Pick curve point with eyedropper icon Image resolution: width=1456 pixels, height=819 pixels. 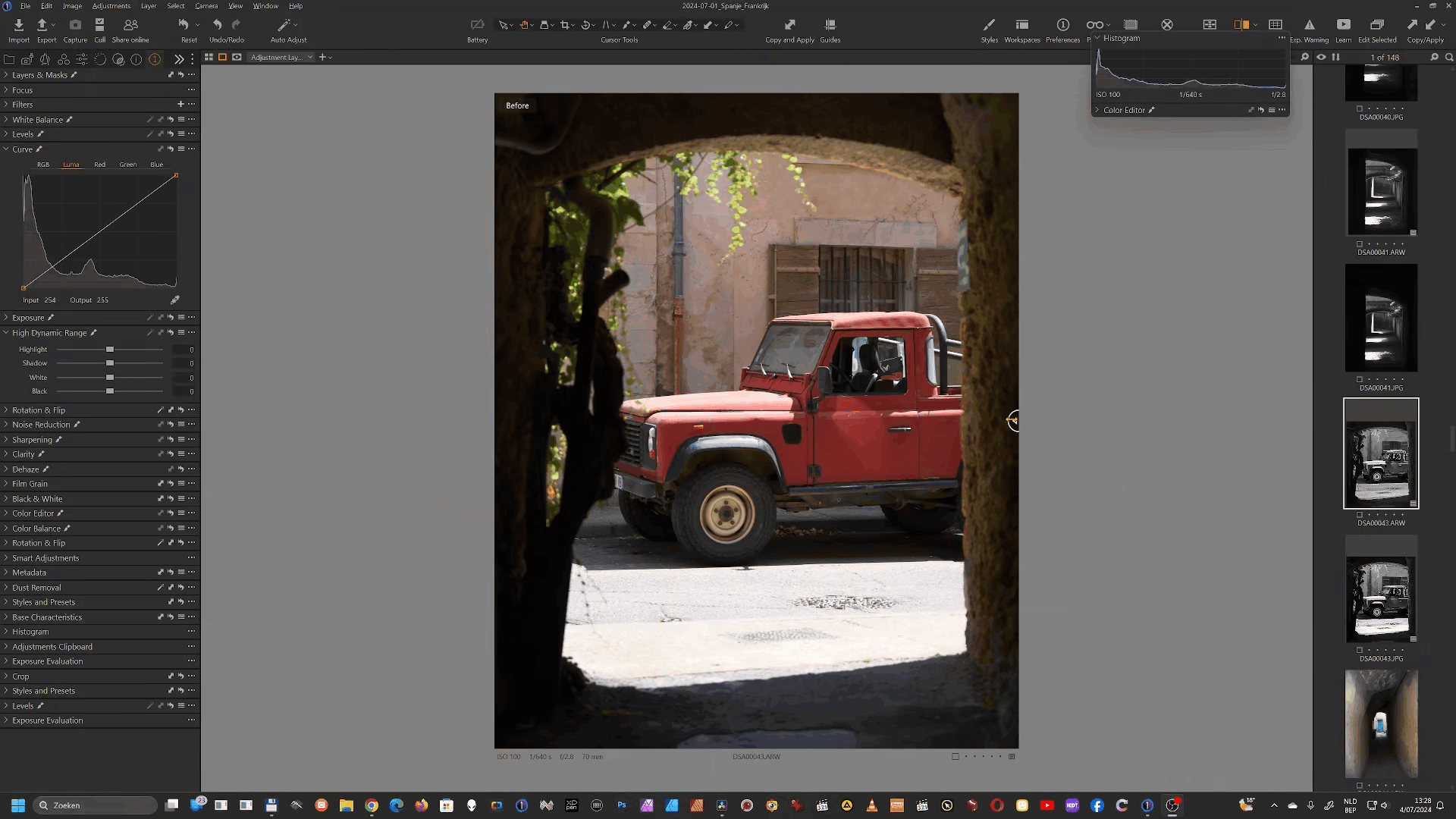pos(174,300)
